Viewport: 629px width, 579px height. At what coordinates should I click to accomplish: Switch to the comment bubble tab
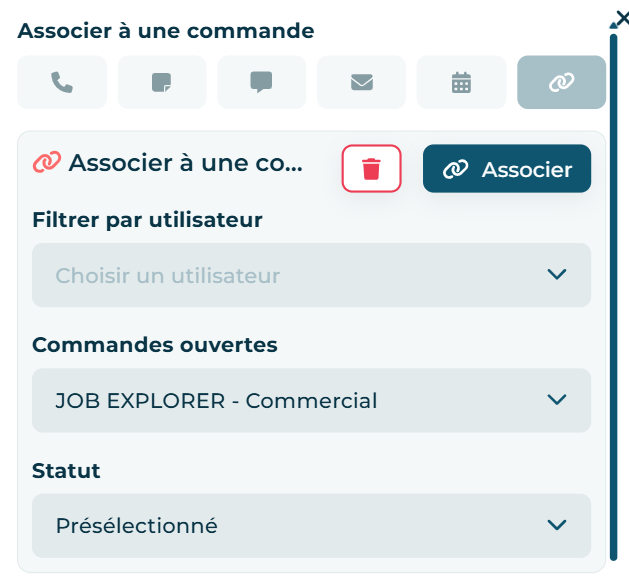261,82
